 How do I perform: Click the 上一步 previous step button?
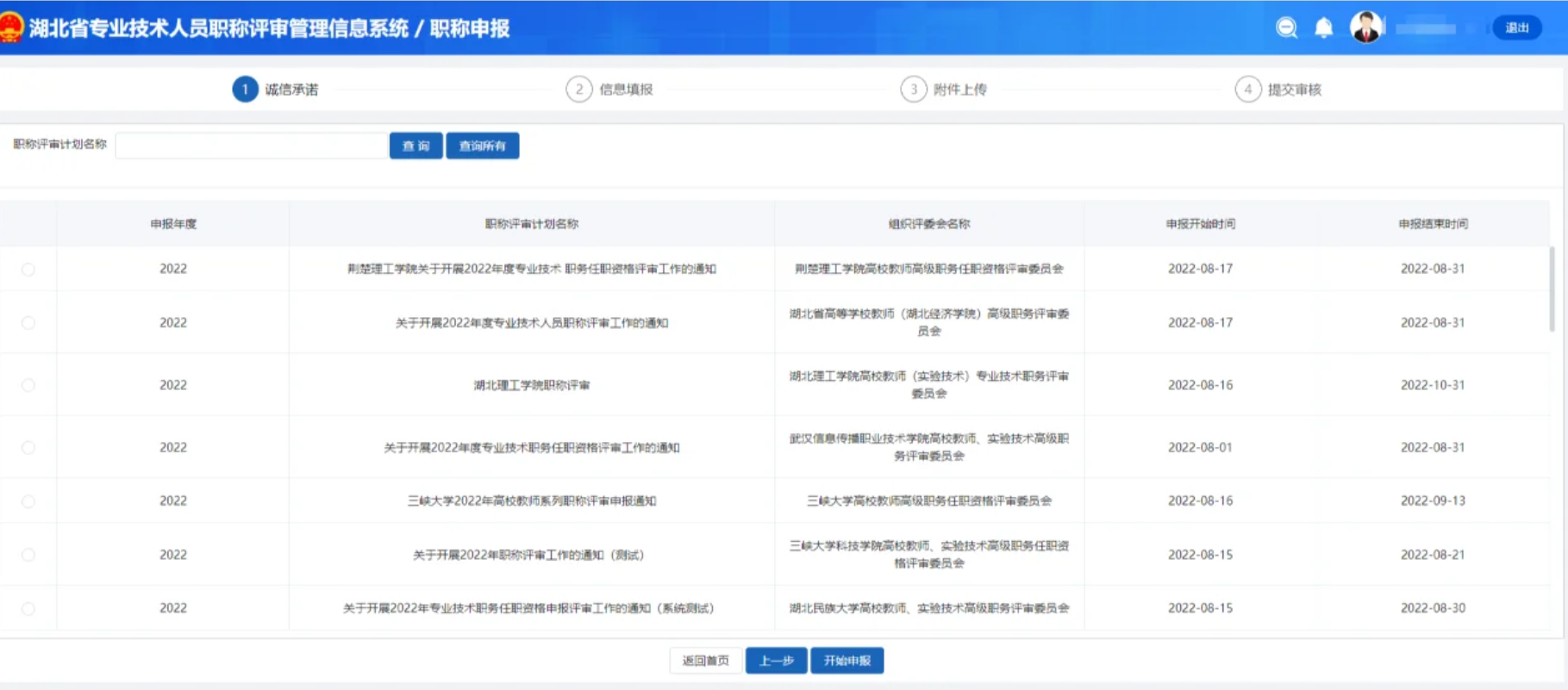tap(776, 661)
